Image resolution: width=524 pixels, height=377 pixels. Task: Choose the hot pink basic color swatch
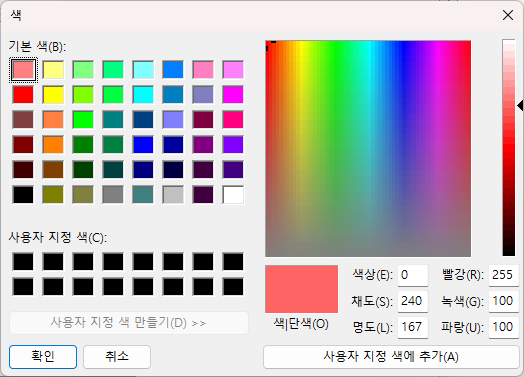[x=233, y=120]
